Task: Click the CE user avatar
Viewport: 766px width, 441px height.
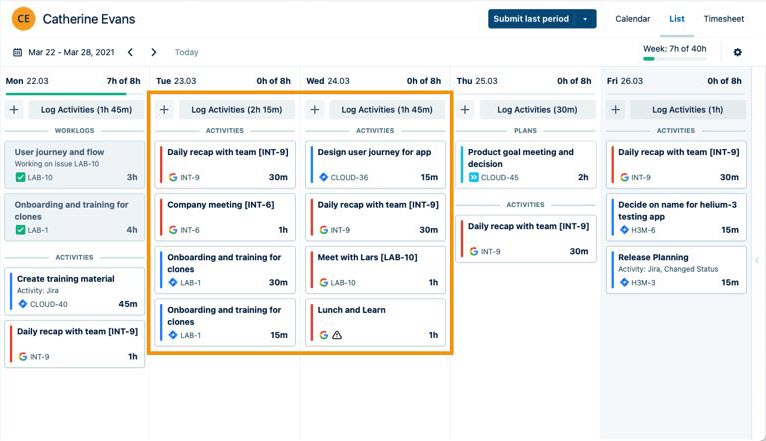Action: click(23, 19)
